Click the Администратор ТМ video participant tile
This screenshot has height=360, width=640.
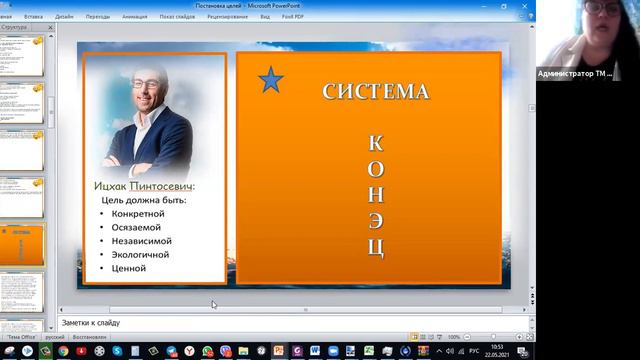click(x=588, y=40)
